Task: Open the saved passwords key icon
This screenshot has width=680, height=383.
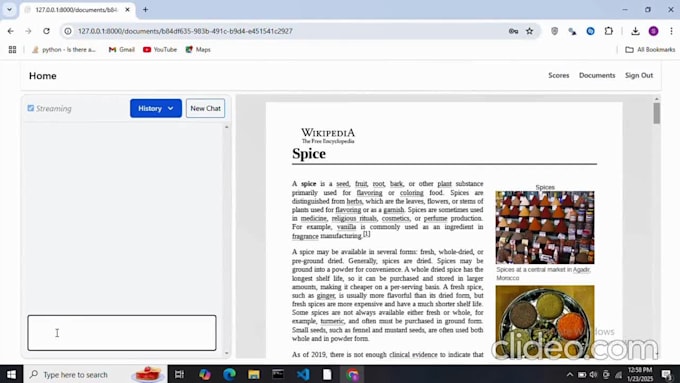Action: click(513, 31)
